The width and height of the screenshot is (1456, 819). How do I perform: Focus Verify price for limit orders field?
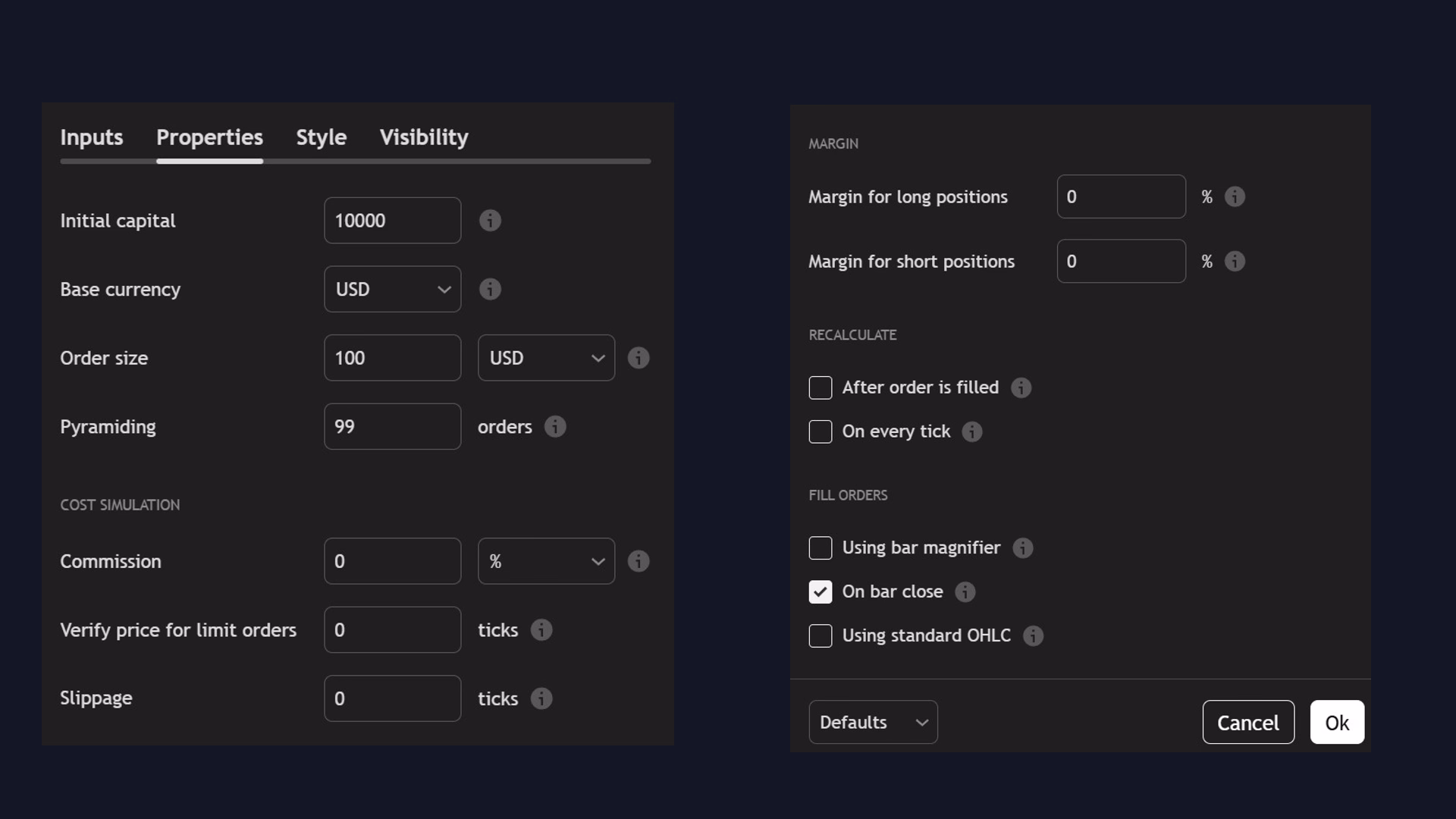point(393,629)
